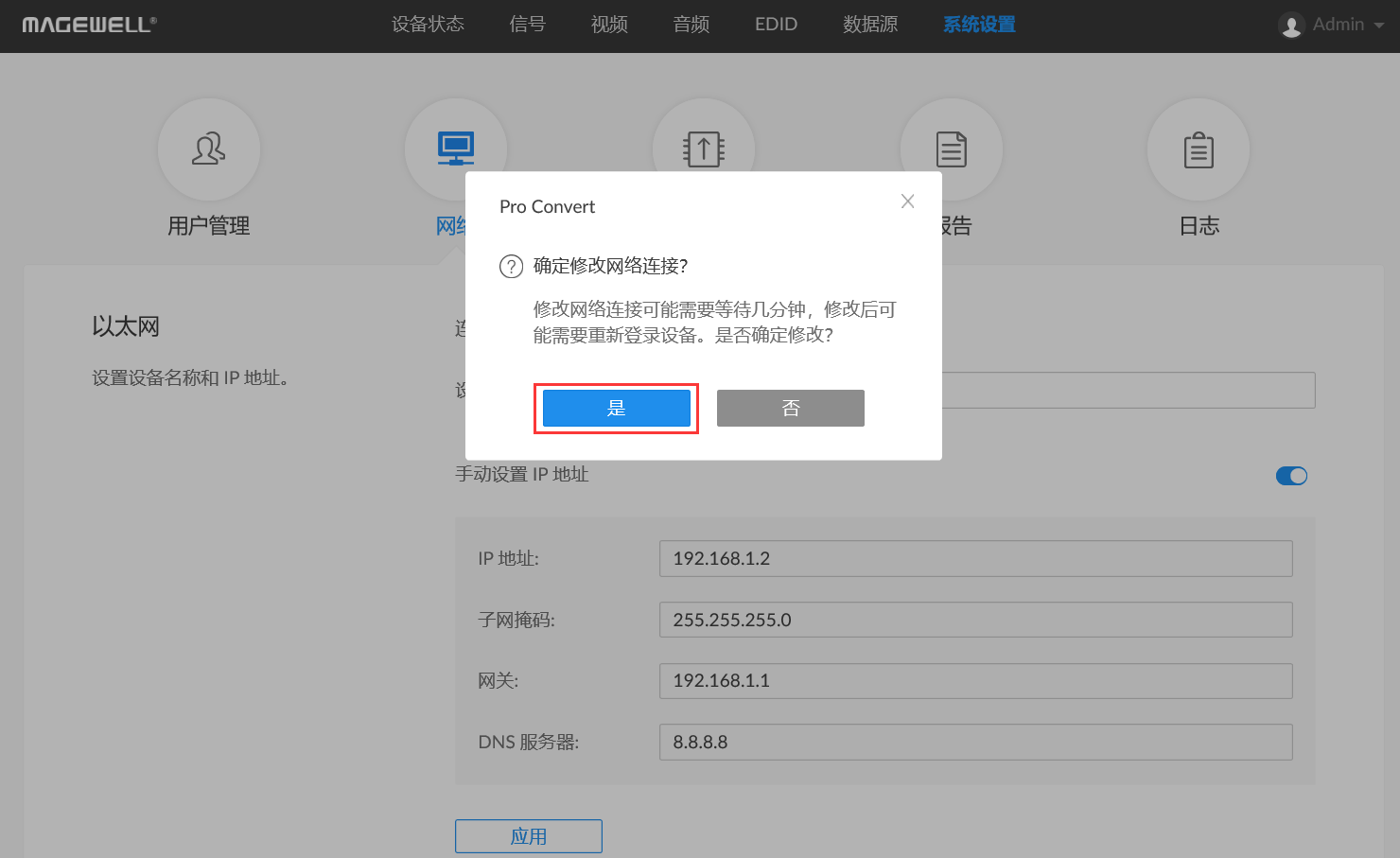Expand the Admin dropdown arrow
The width and height of the screenshot is (1400, 858).
(x=1379, y=26)
